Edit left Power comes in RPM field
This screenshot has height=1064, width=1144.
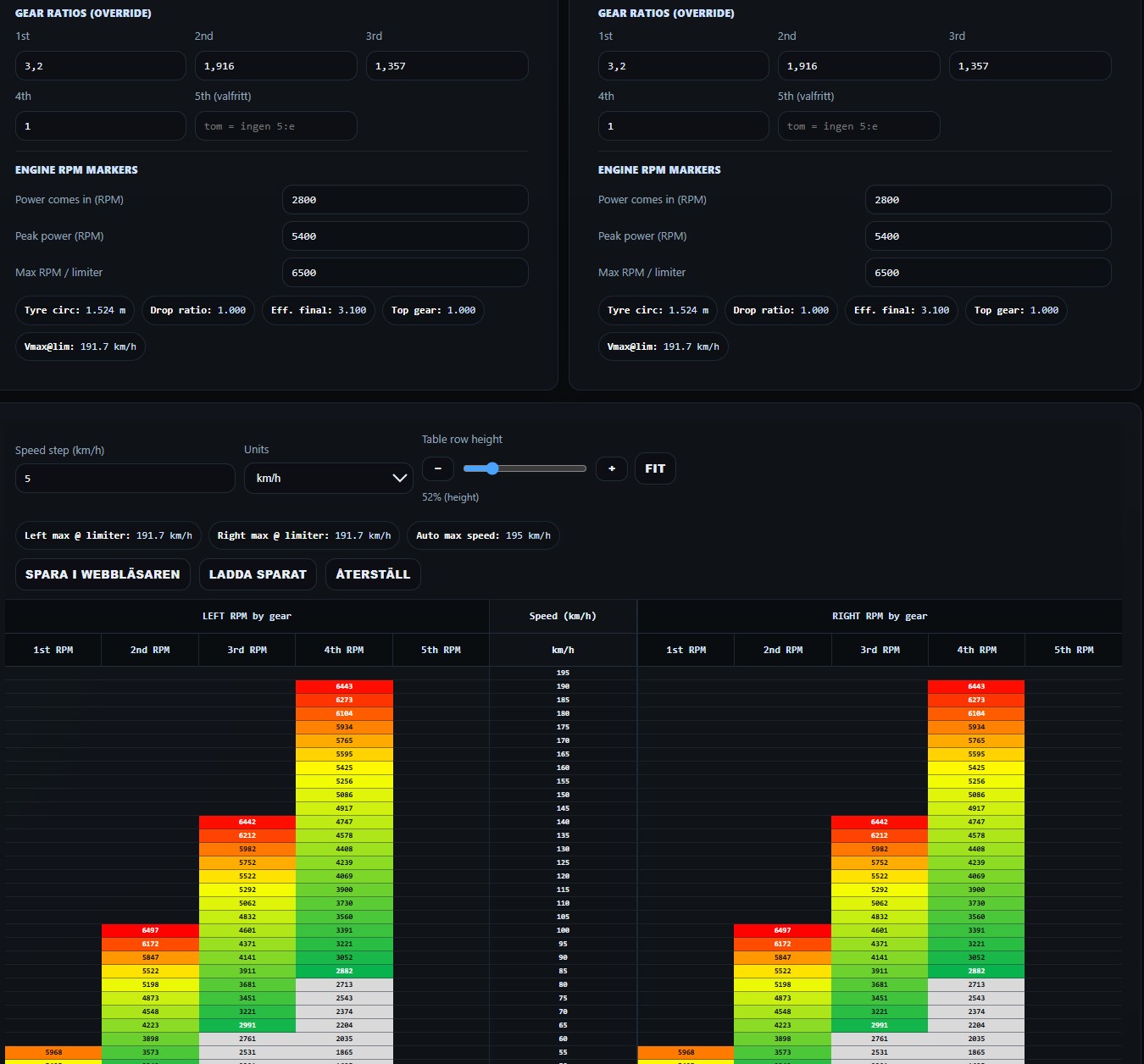coord(404,200)
